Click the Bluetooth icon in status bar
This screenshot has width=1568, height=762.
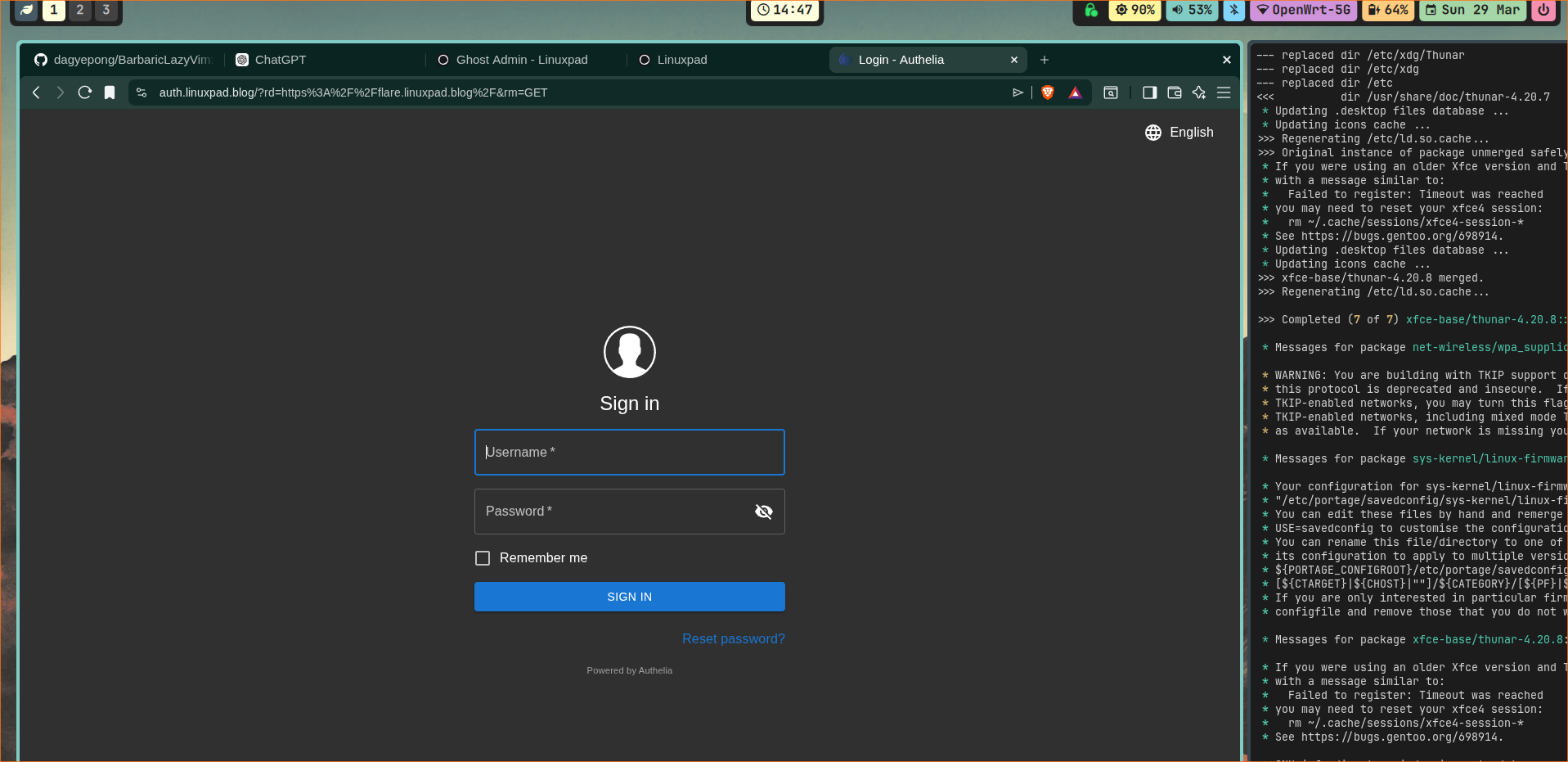click(1234, 10)
